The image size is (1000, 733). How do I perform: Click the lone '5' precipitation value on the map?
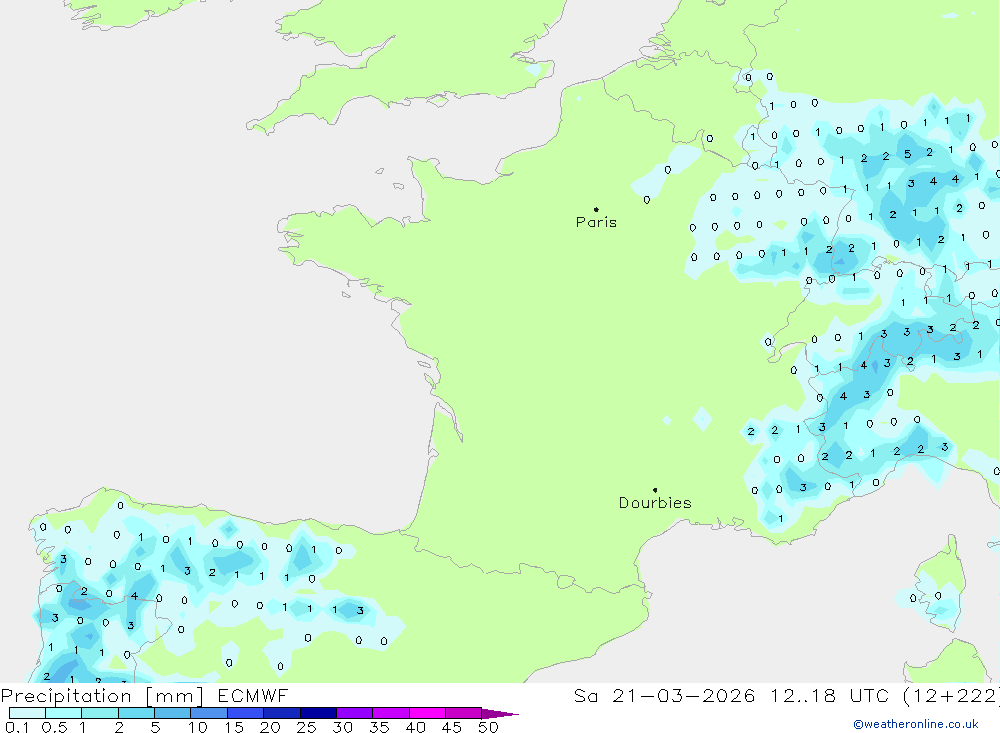(908, 154)
